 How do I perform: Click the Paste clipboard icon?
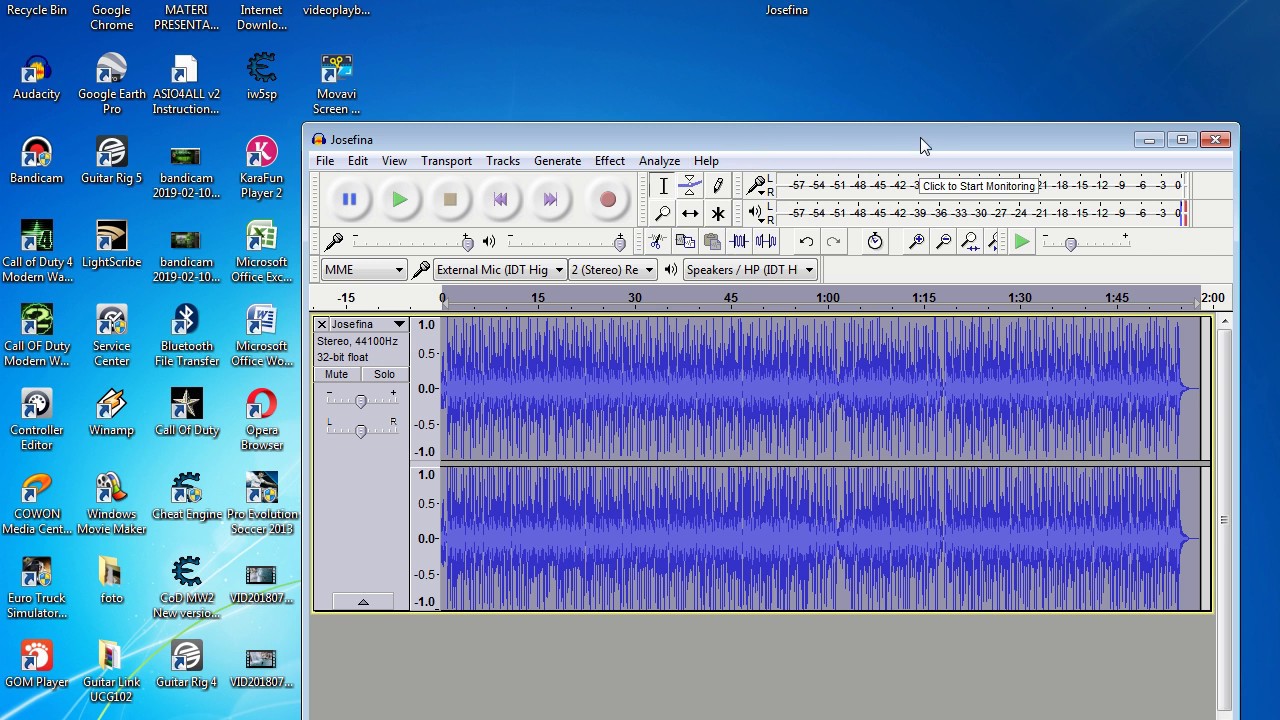(x=712, y=241)
